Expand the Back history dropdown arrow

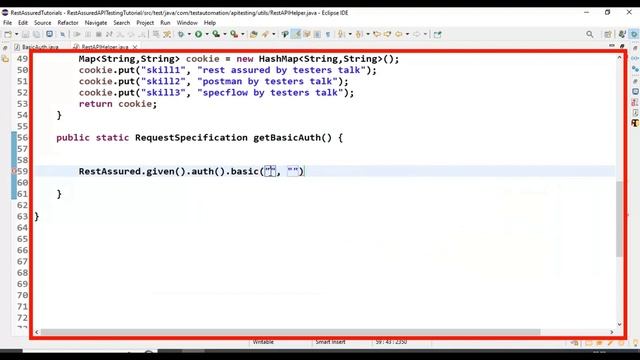(407, 34)
